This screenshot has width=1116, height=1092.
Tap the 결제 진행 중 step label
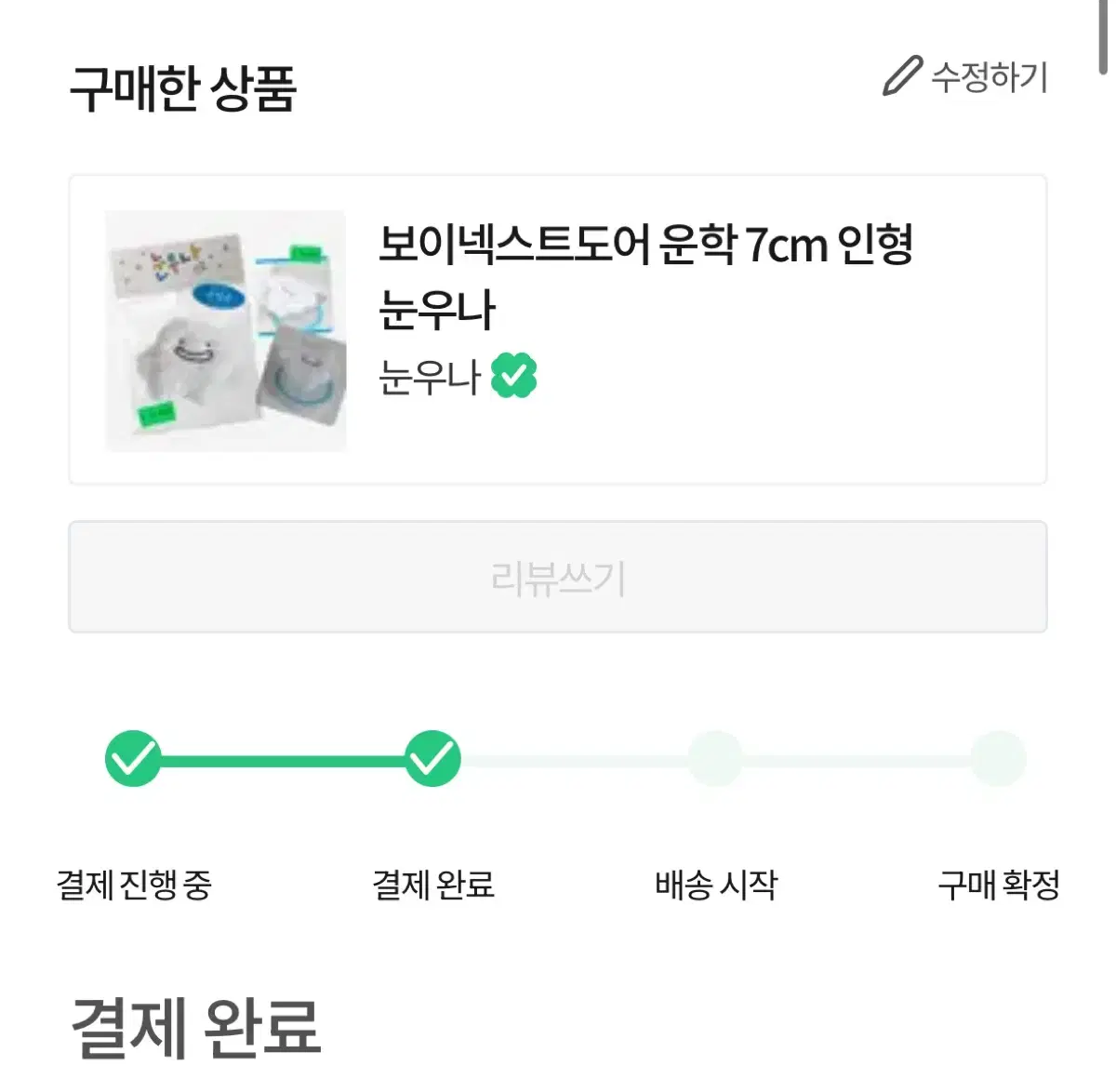point(134,884)
